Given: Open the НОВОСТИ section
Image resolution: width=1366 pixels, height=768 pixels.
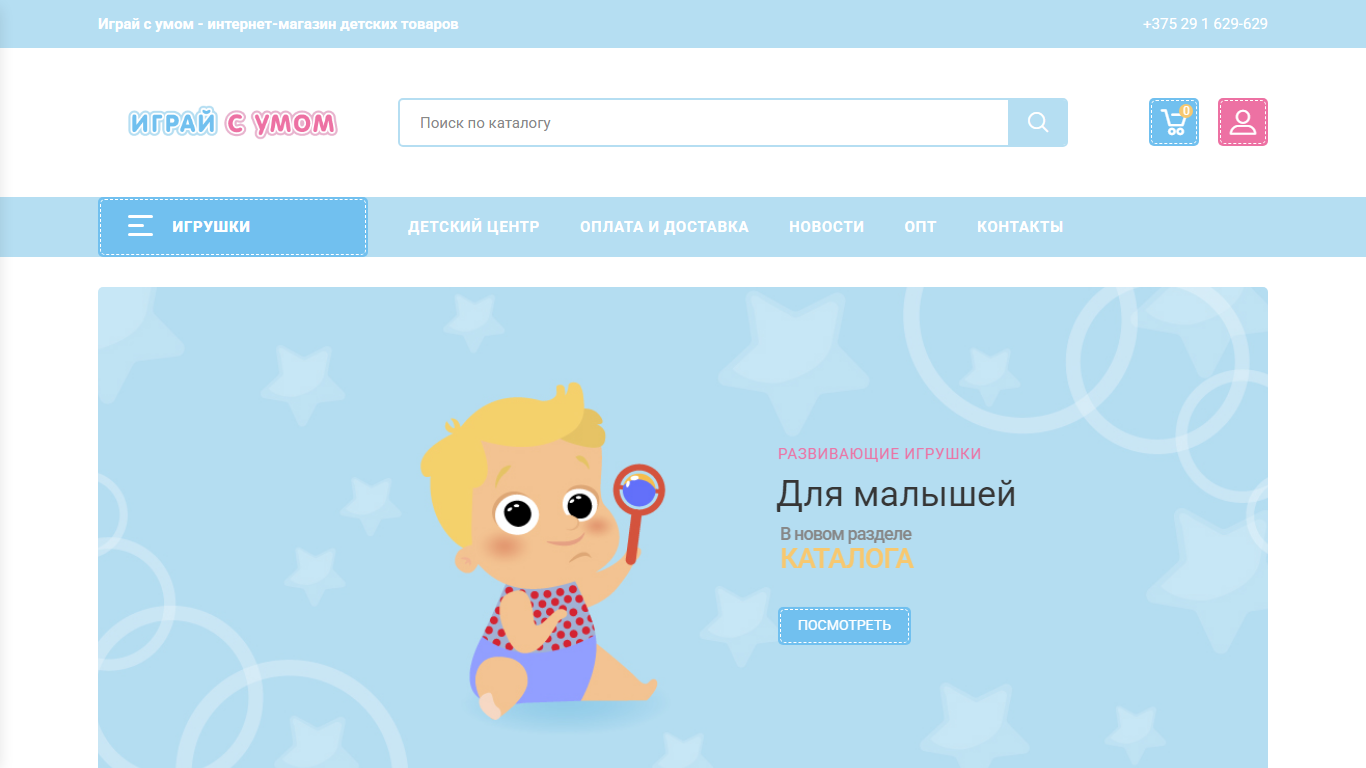Looking at the screenshot, I should pos(826,227).
